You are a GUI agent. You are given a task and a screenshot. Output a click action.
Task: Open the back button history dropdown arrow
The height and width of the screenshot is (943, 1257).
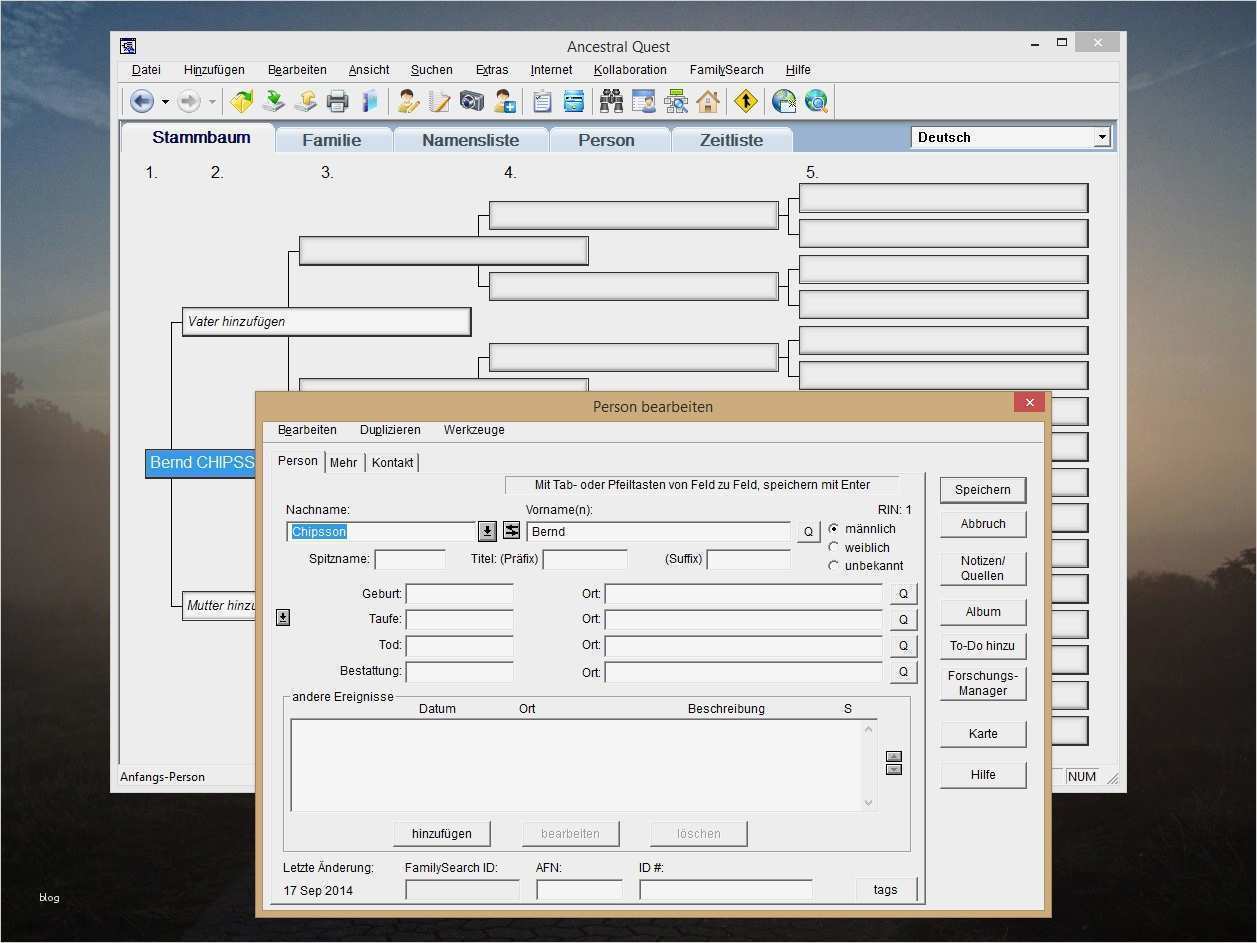(165, 102)
